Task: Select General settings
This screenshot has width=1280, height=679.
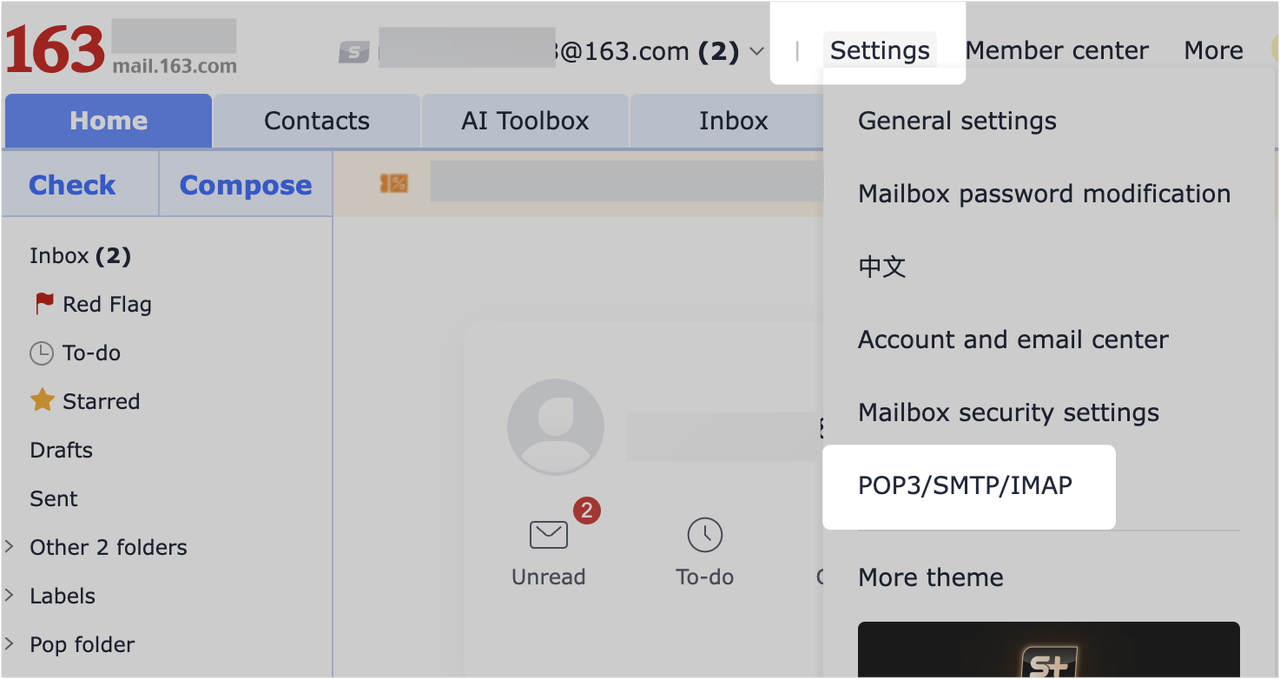Action: 957,121
